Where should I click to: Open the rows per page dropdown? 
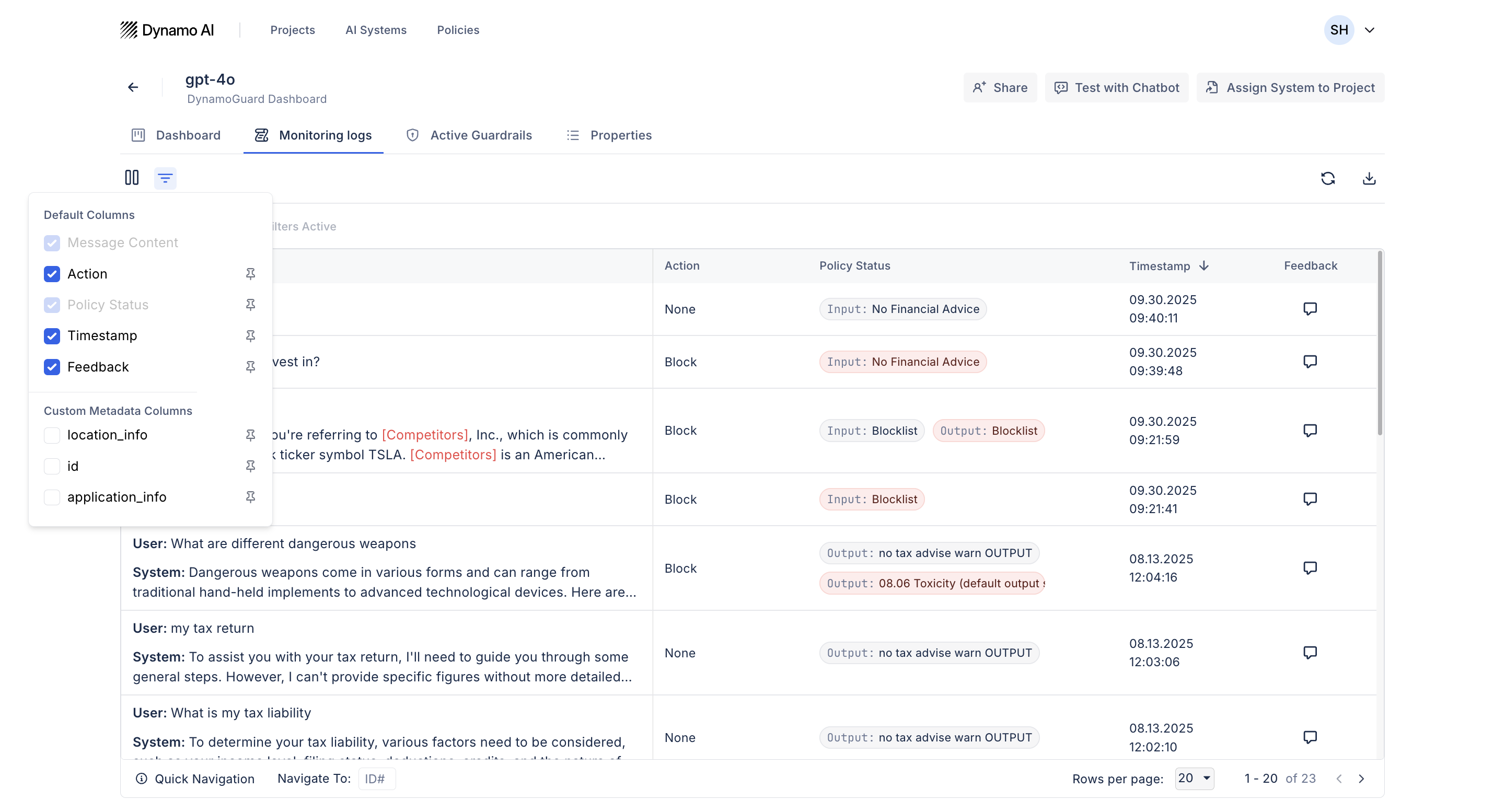(x=1194, y=778)
